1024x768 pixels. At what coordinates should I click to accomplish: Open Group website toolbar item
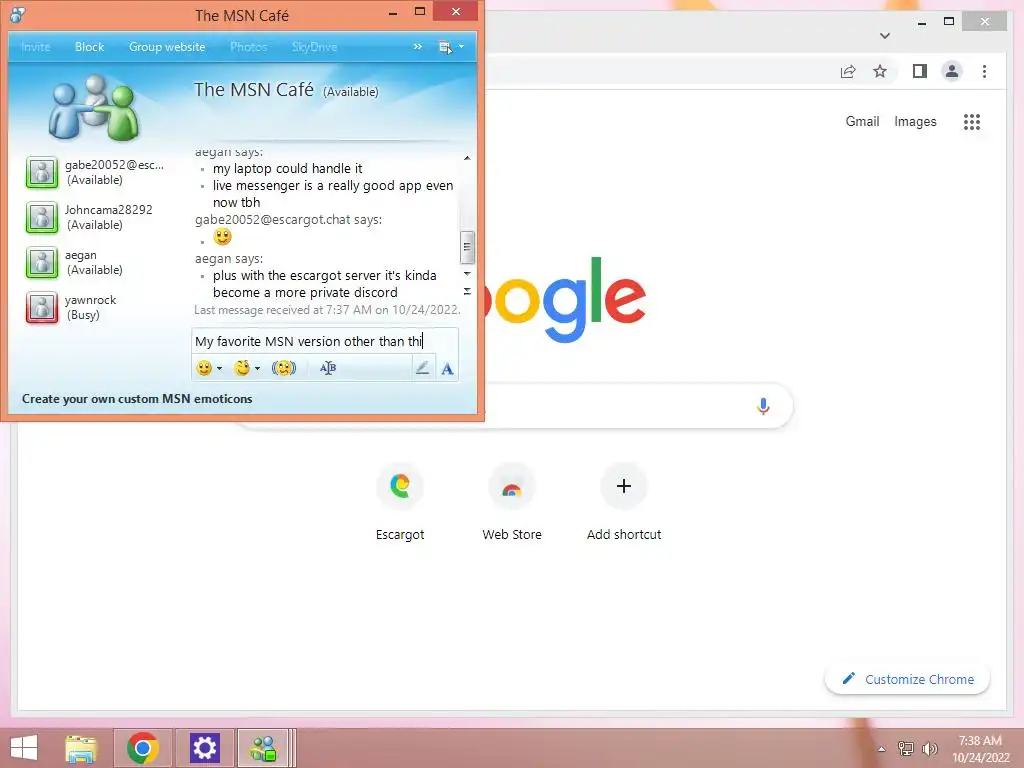pyautogui.click(x=167, y=47)
